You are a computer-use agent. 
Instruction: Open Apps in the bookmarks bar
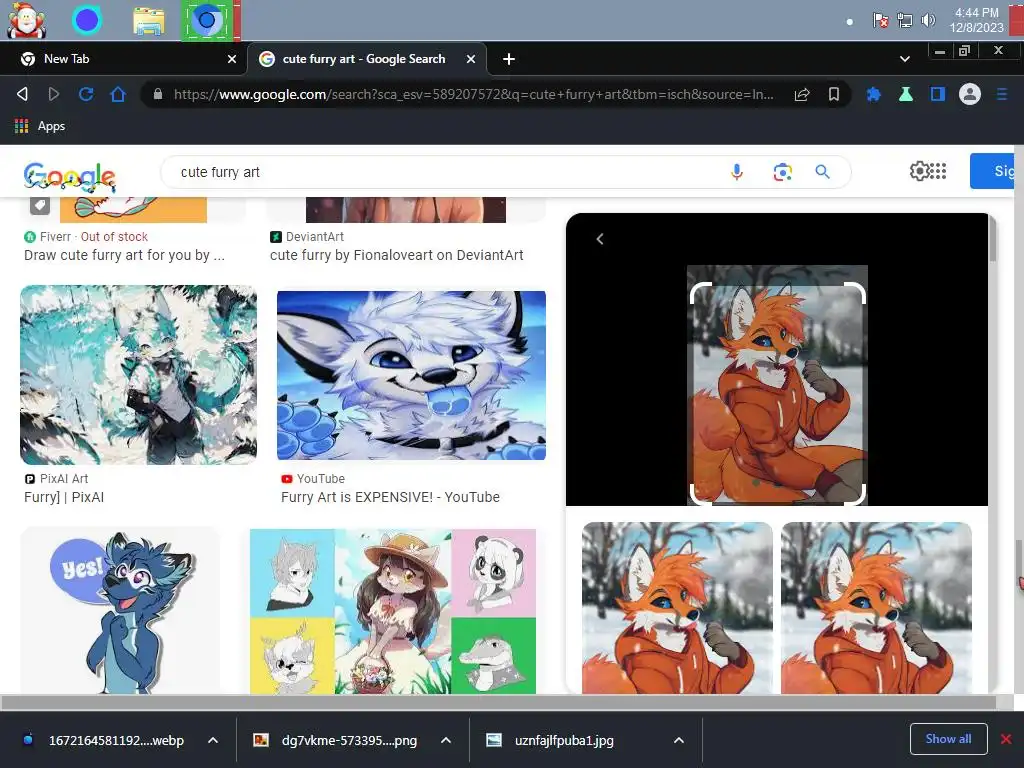pos(40,126)
